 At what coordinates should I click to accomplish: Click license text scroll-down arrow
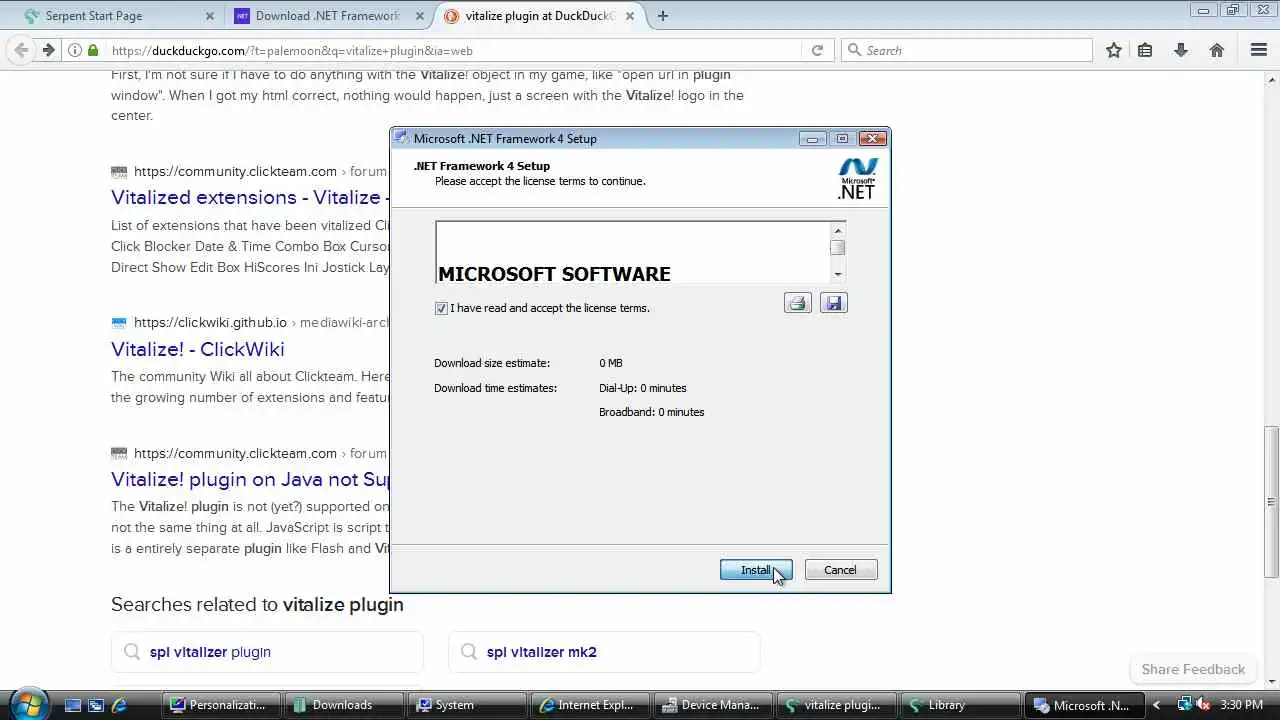coord(838,274)
